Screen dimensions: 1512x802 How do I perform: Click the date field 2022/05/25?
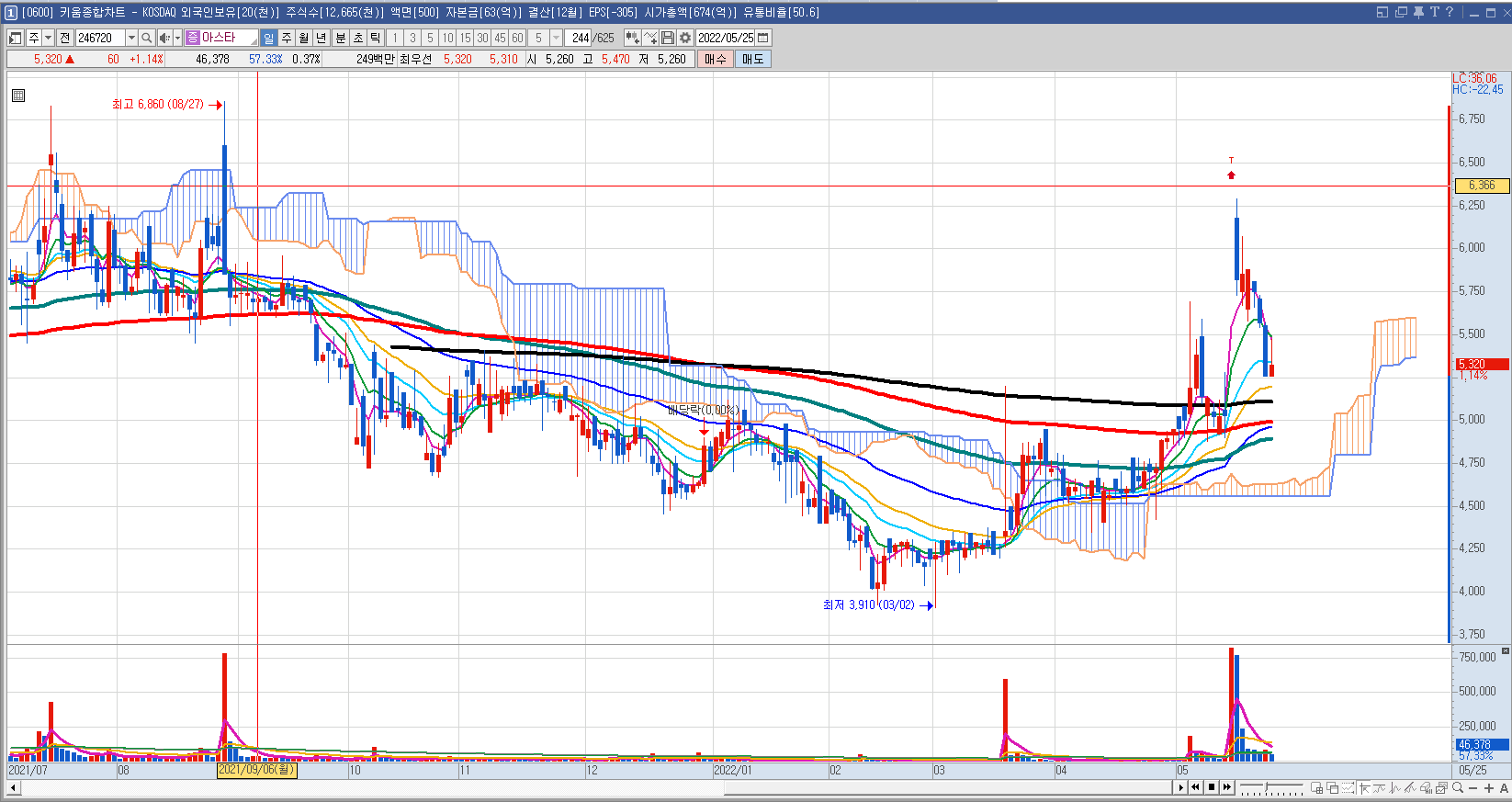pos(726,38)
